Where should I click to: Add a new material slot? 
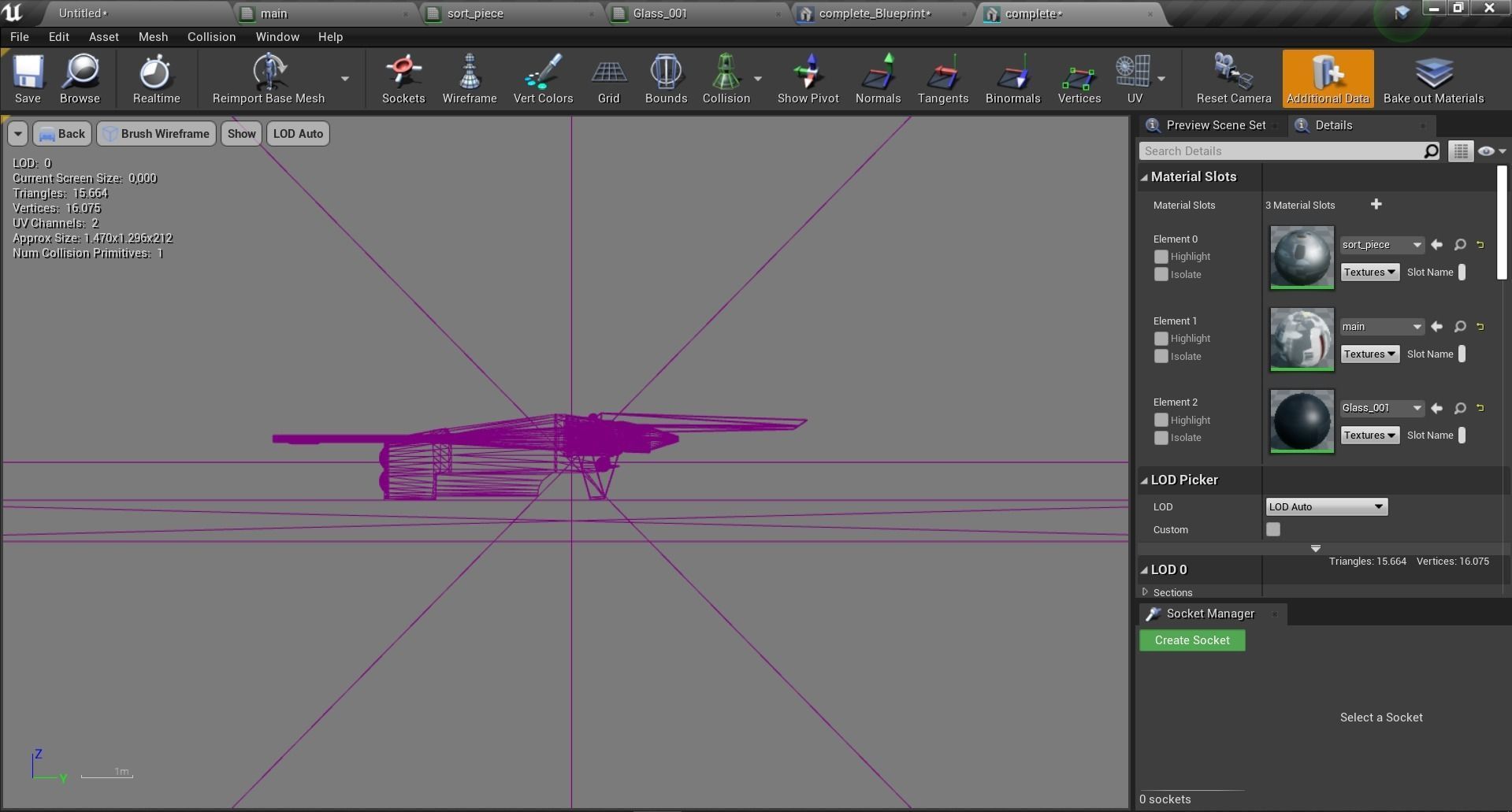tap(1376, 205)
